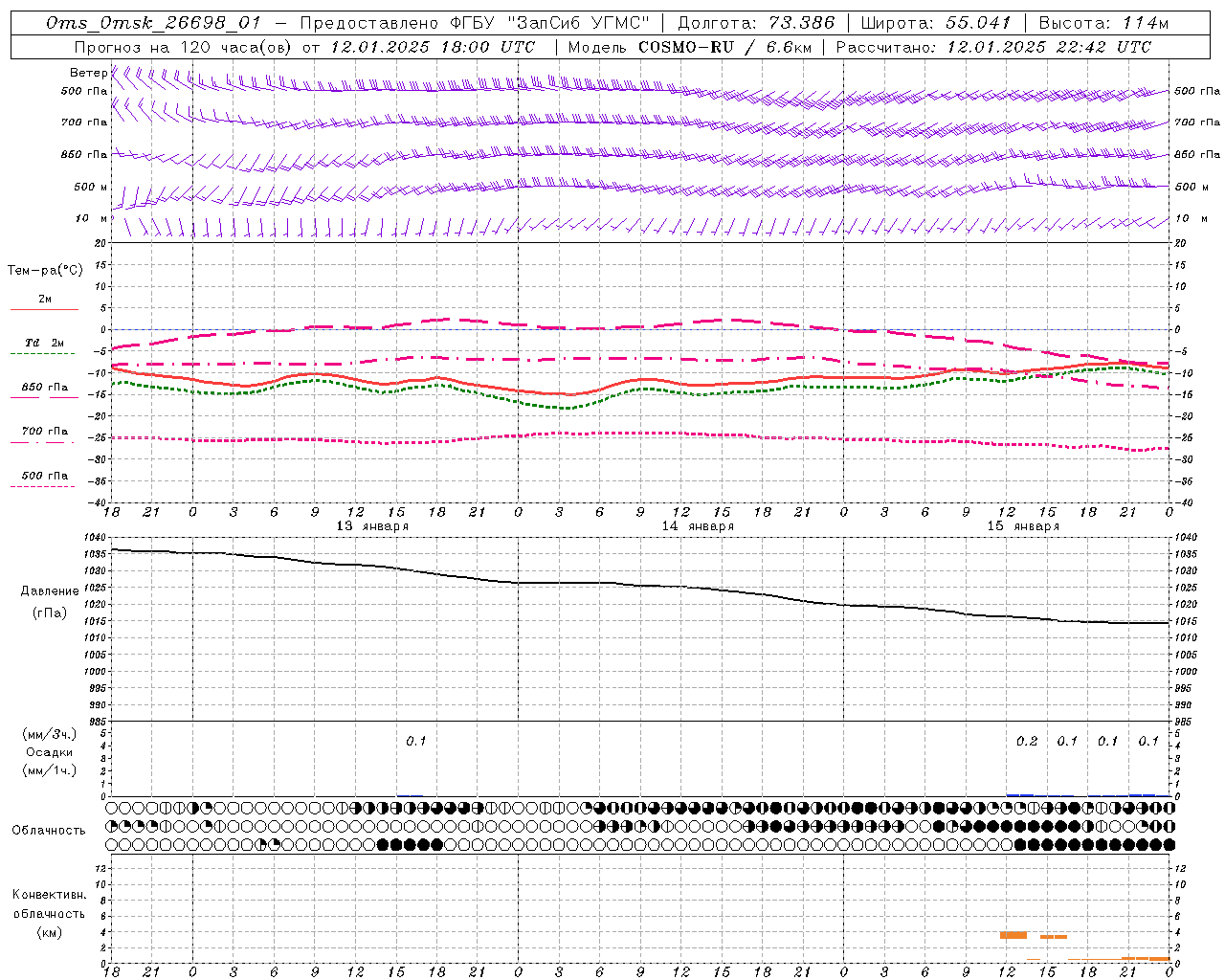
Task: Click the '15 января' date label
Action: click(x=1023, y=526)
